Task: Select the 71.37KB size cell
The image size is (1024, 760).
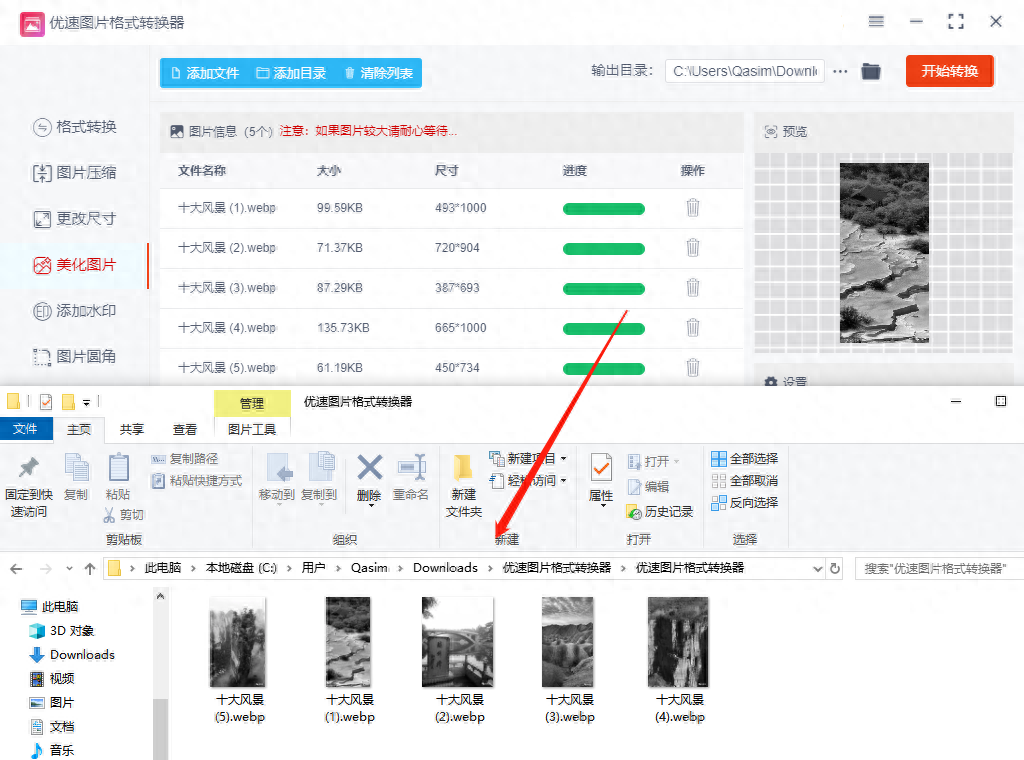Action: [340, 248]
